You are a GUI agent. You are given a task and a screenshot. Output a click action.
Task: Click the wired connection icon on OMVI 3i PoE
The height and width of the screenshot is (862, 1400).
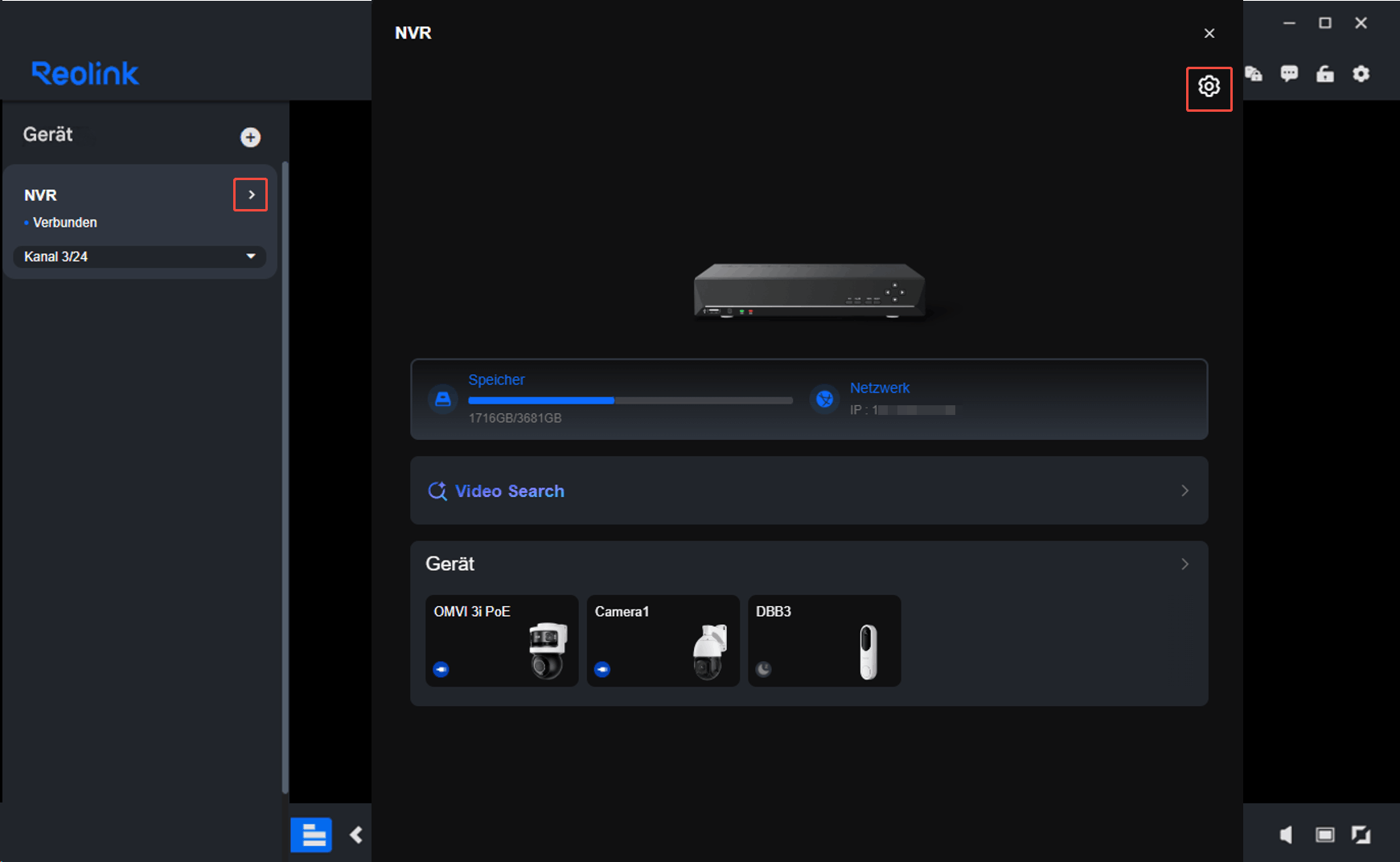[441, 669]
